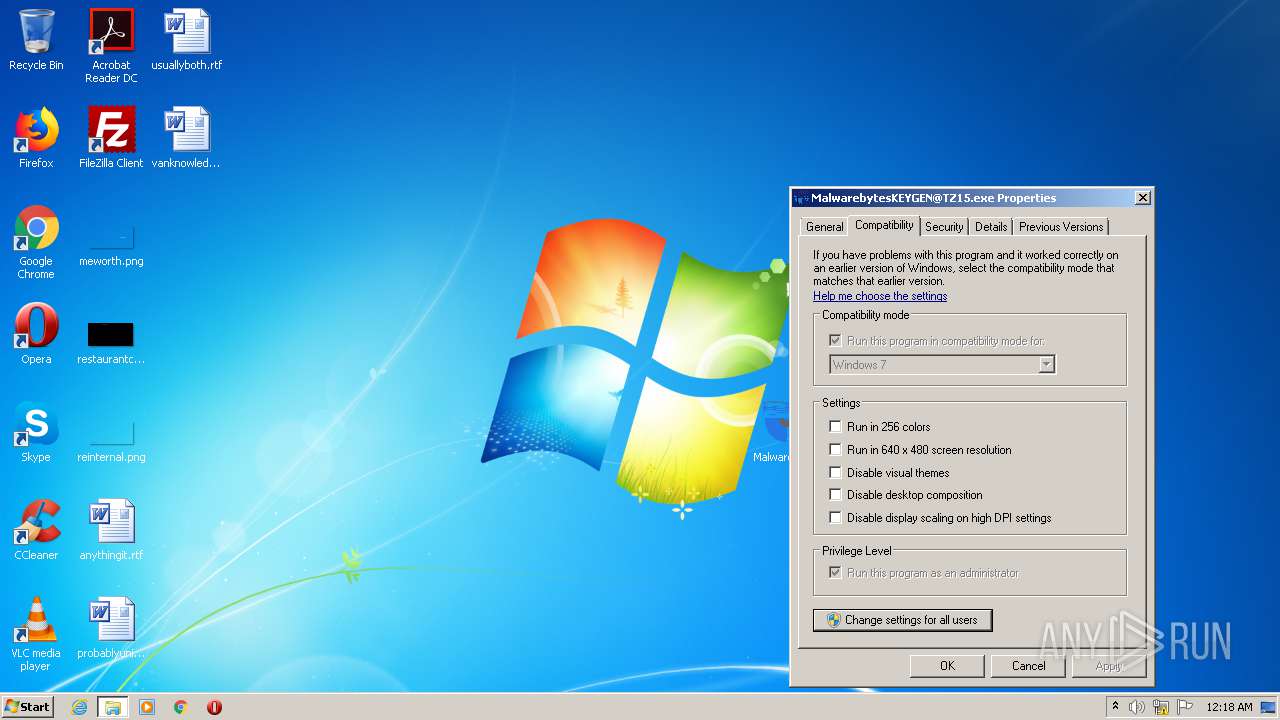Screen dimensions: 1280x720
Task: Confirm with the OK button
Action: 947,666
